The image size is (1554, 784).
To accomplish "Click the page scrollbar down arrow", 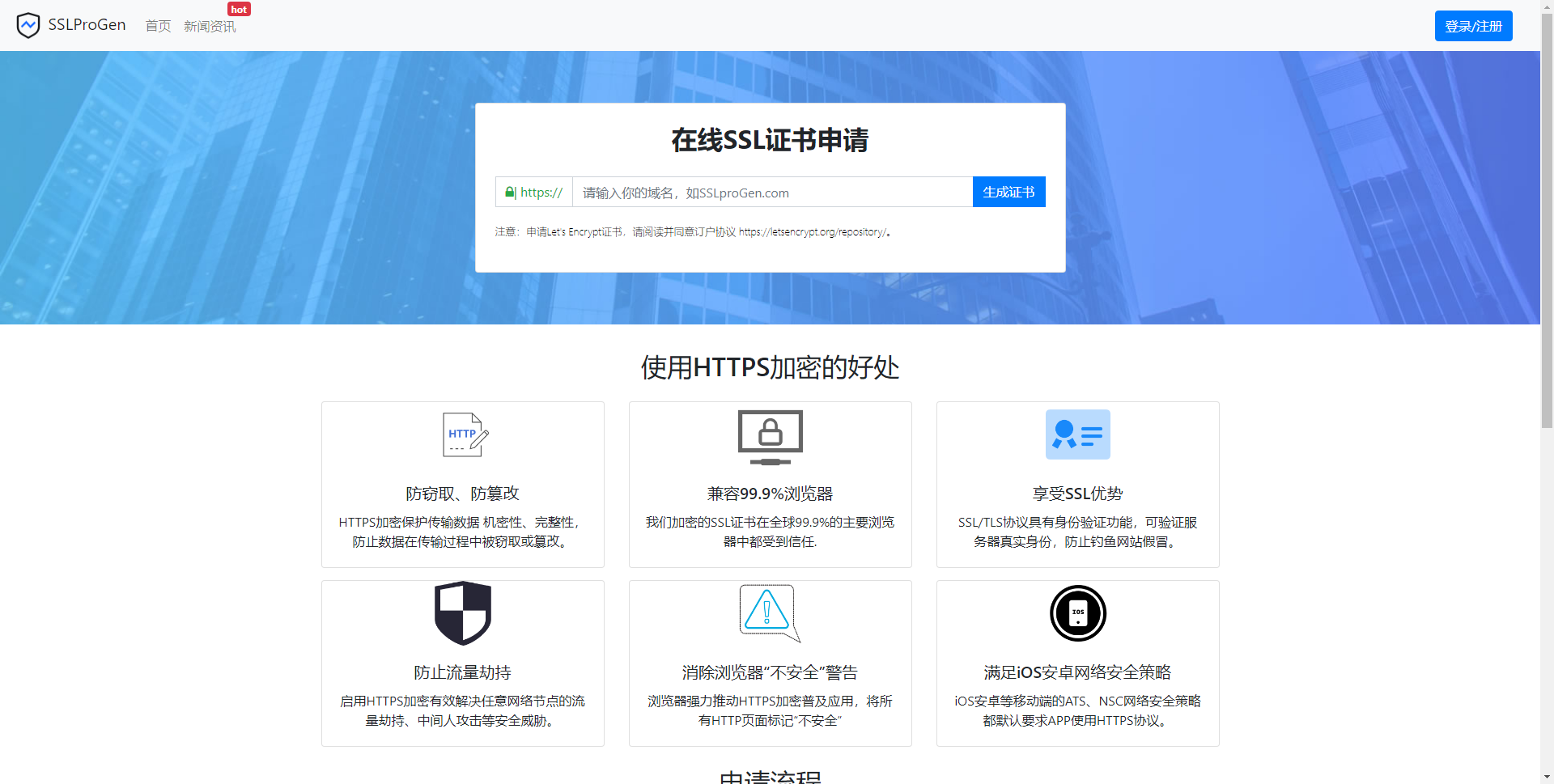I will [1547, 777].
